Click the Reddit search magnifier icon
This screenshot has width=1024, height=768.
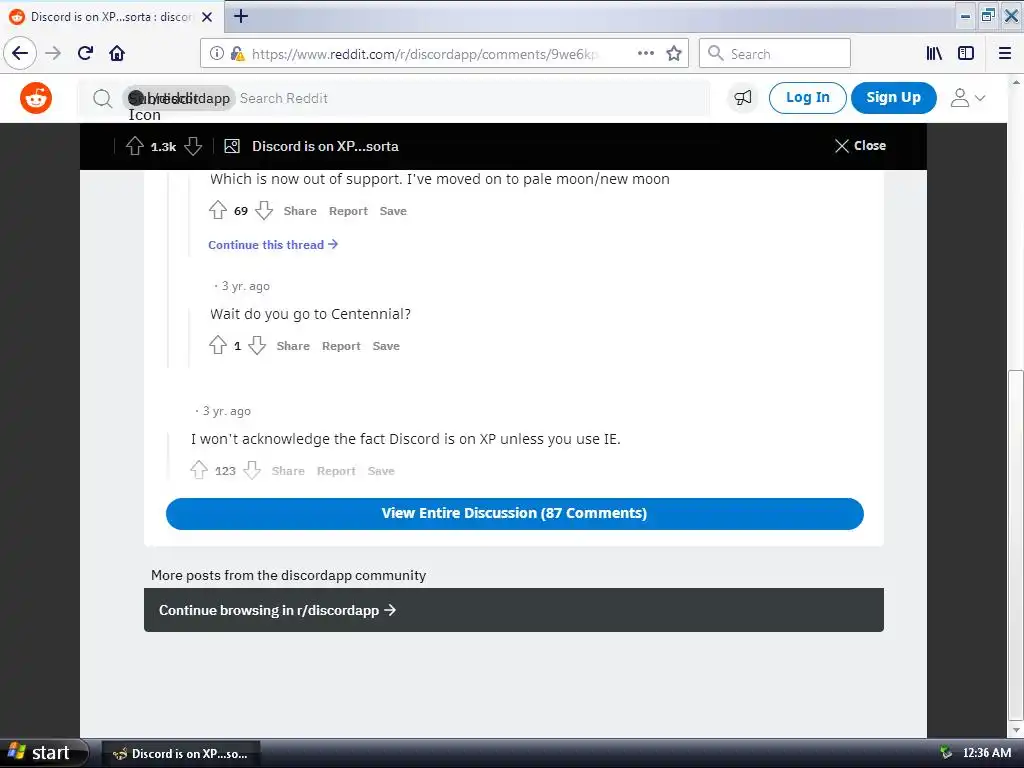tap(102, 99)
